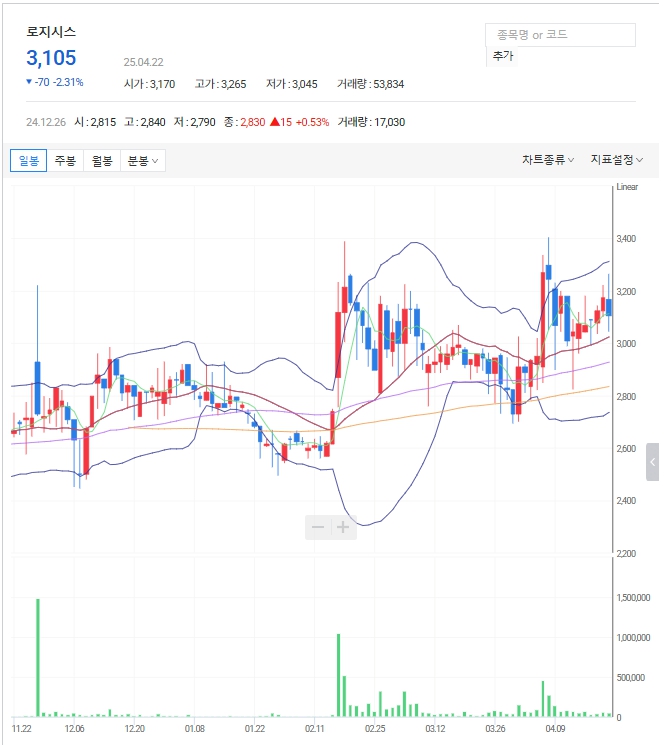Click the 거래량:17,030 volume text
This screenshot has height=745, width=666.
[x=371, y=122]
